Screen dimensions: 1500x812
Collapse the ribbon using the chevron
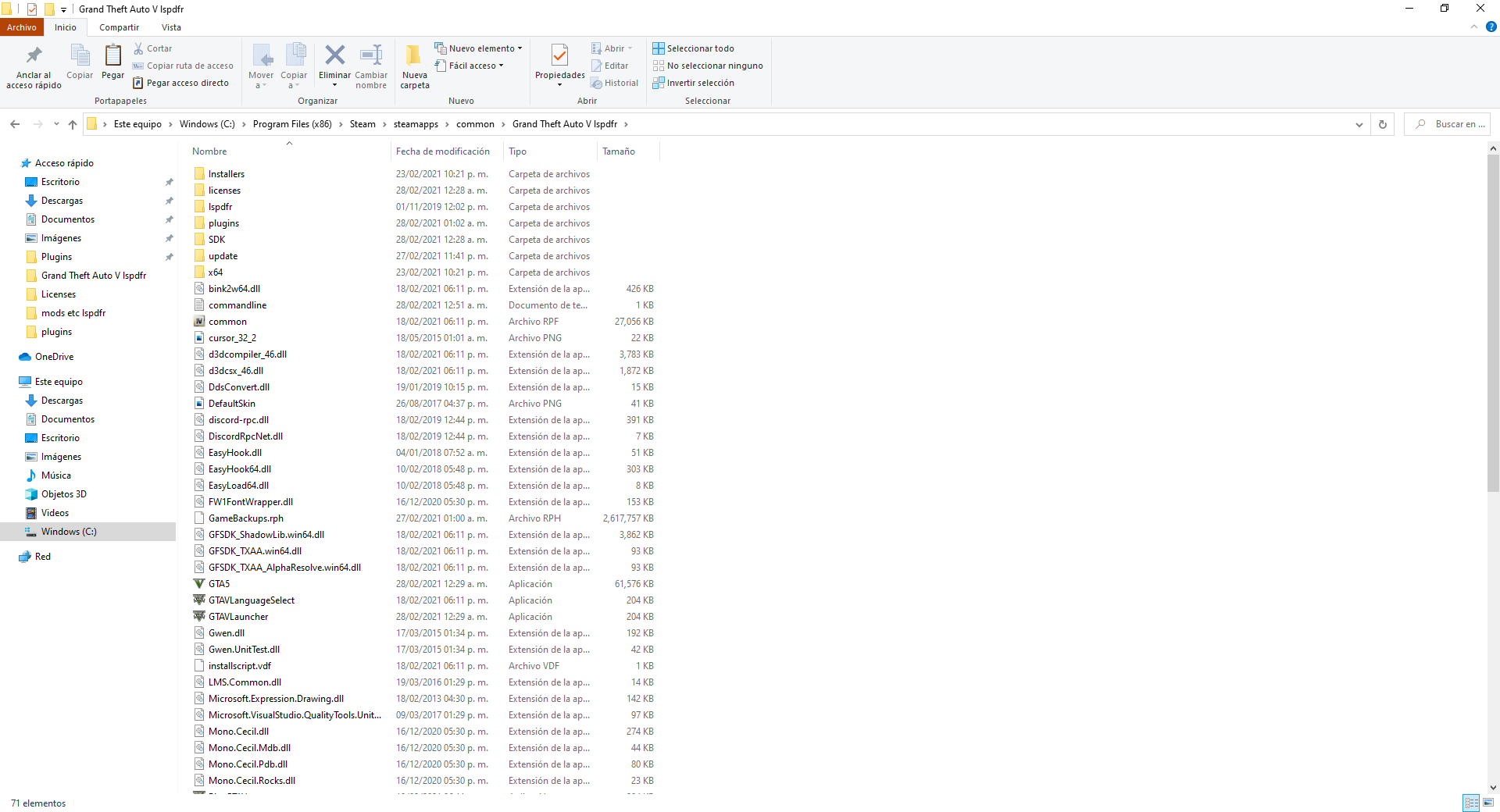[1474, 27]
